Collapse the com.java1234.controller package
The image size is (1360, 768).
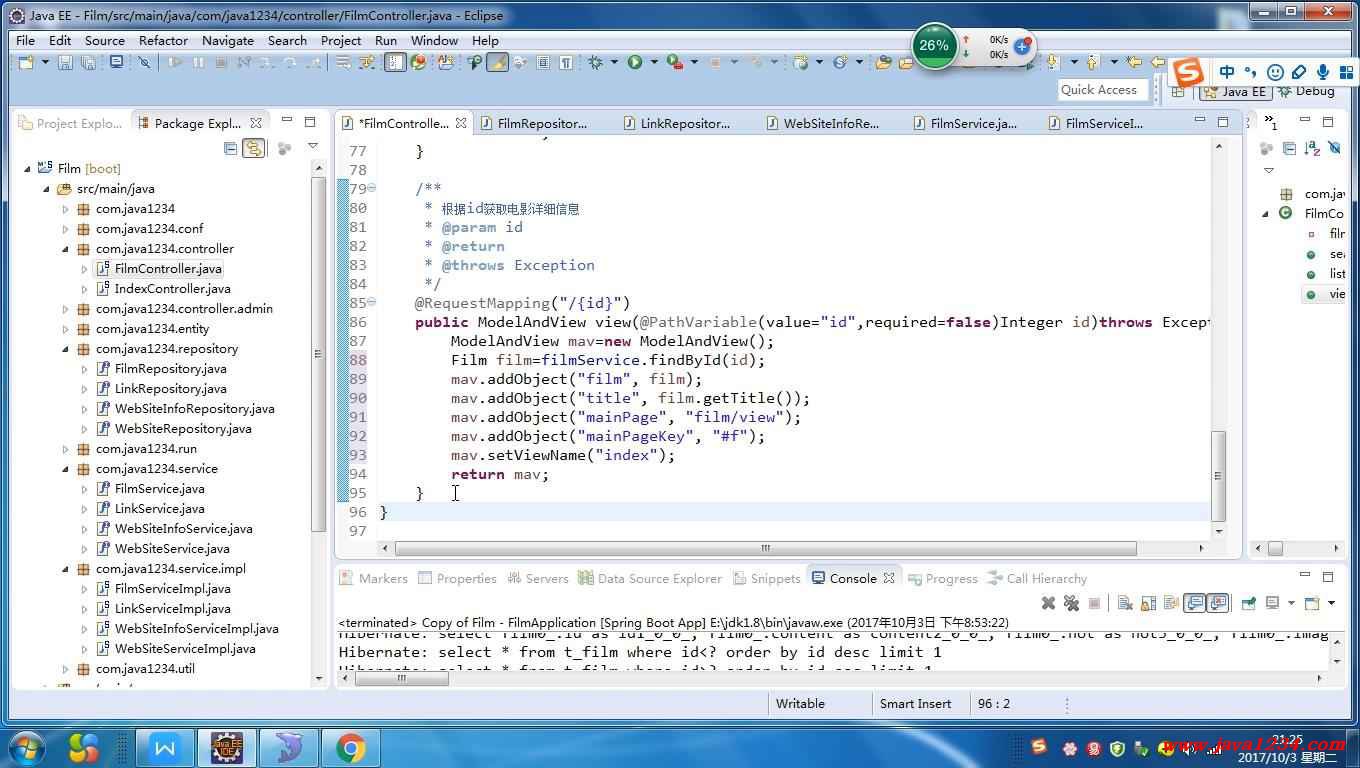coord(65,249)
